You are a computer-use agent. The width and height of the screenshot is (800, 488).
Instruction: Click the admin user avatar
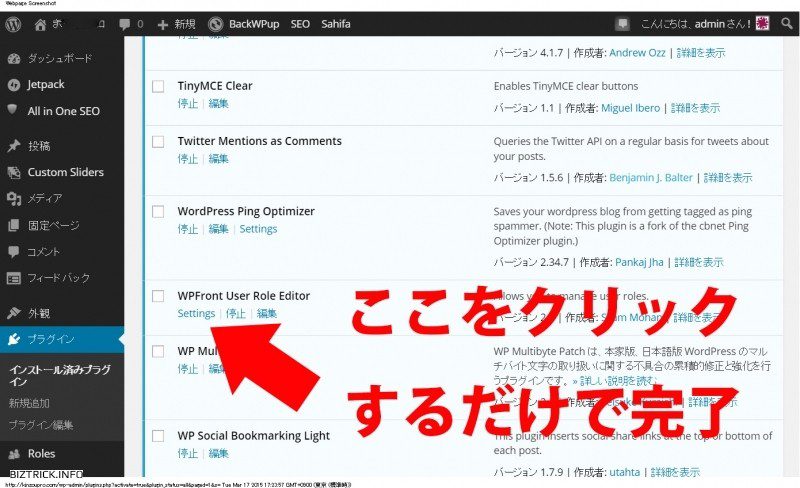point(763,23)
